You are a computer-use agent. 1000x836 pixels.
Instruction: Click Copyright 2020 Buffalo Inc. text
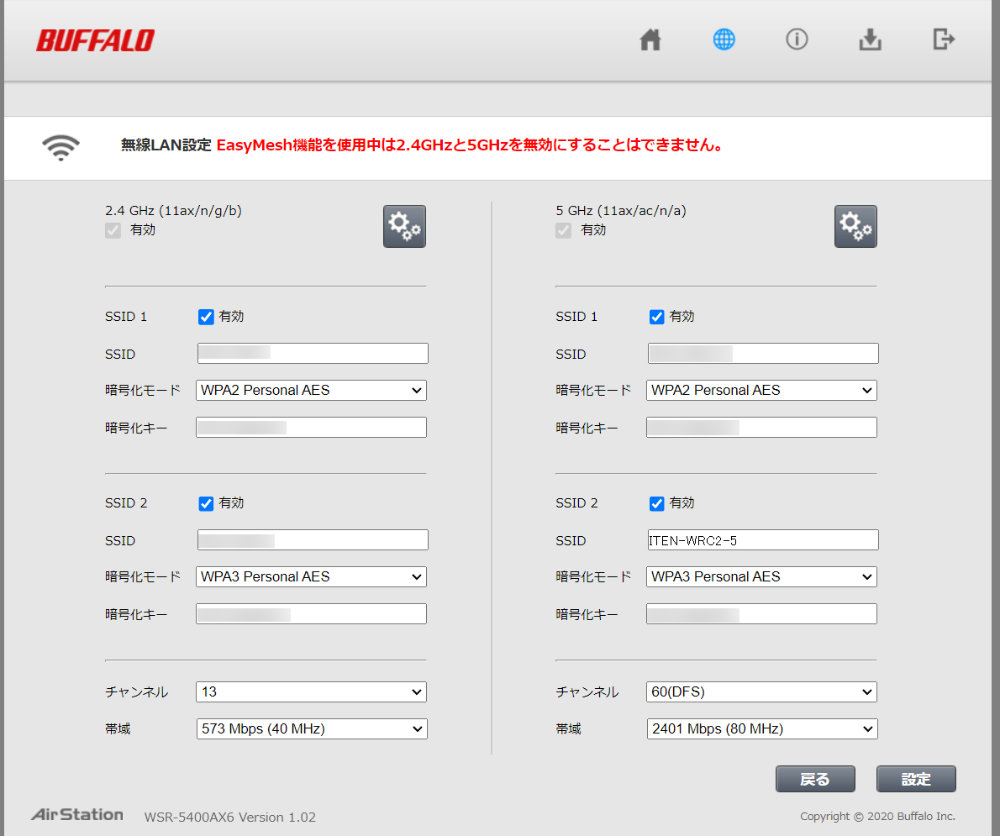[x=878, y=816]
